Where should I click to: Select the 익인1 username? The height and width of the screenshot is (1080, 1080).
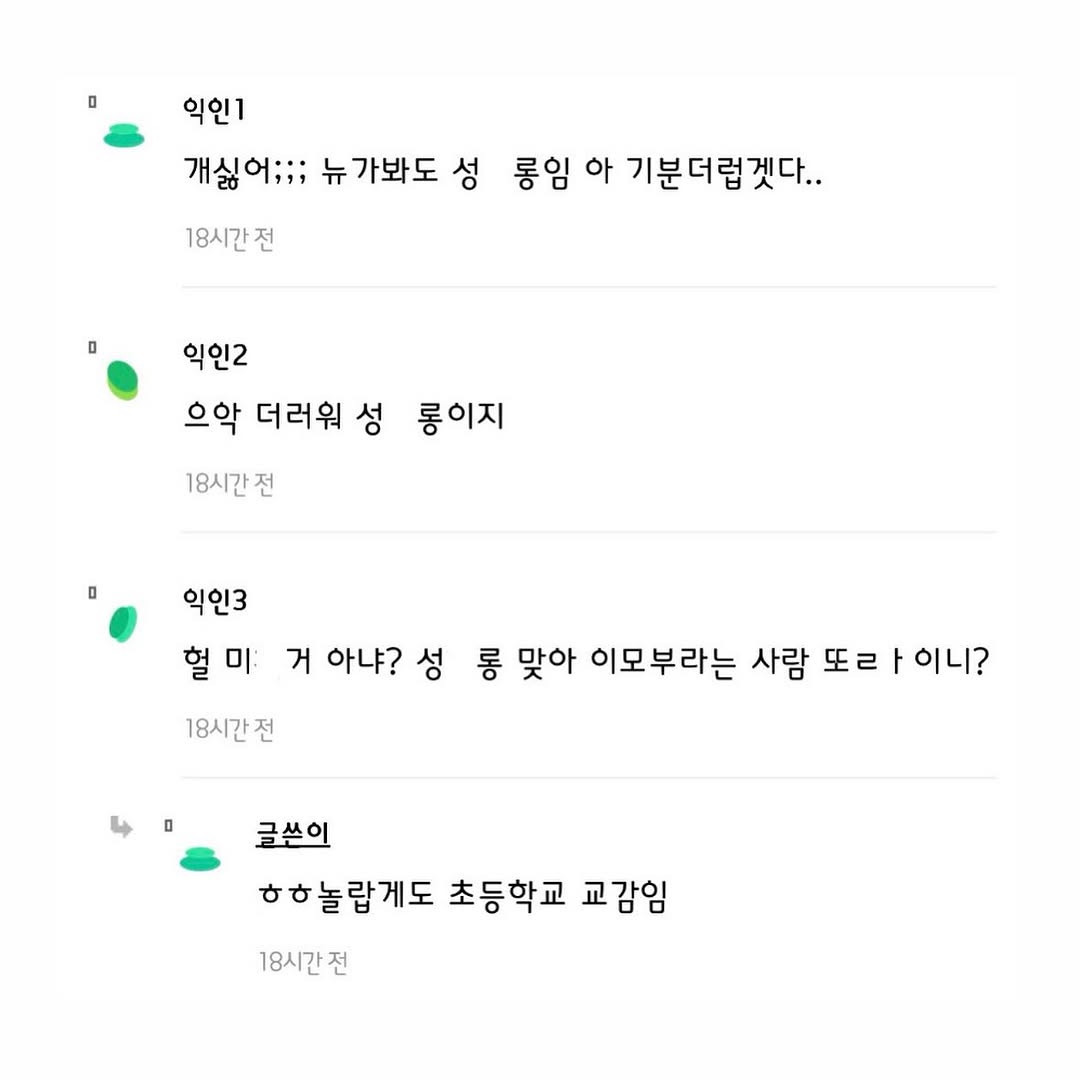click(214, 110)
